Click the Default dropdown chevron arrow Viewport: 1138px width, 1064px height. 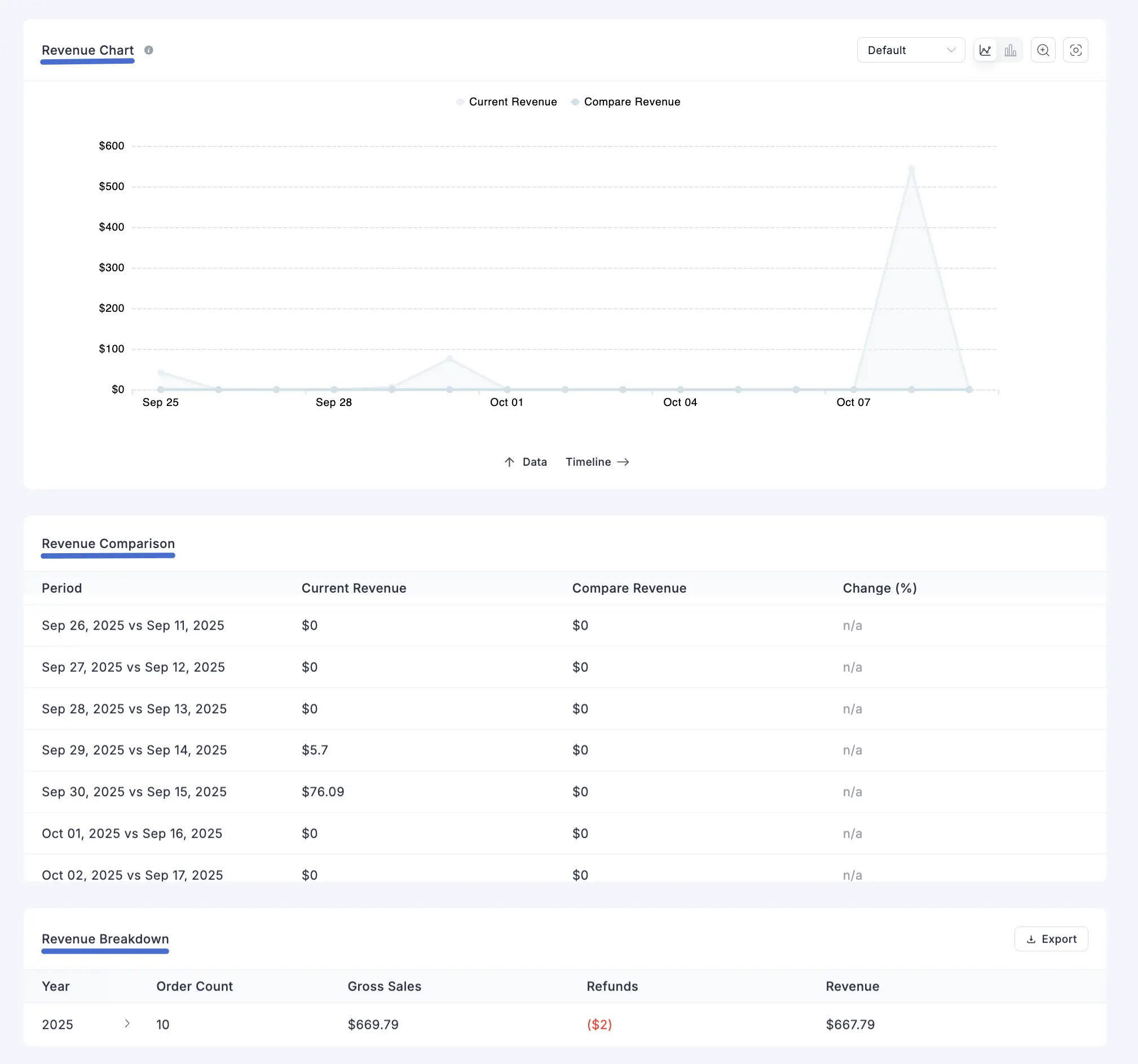952,50
